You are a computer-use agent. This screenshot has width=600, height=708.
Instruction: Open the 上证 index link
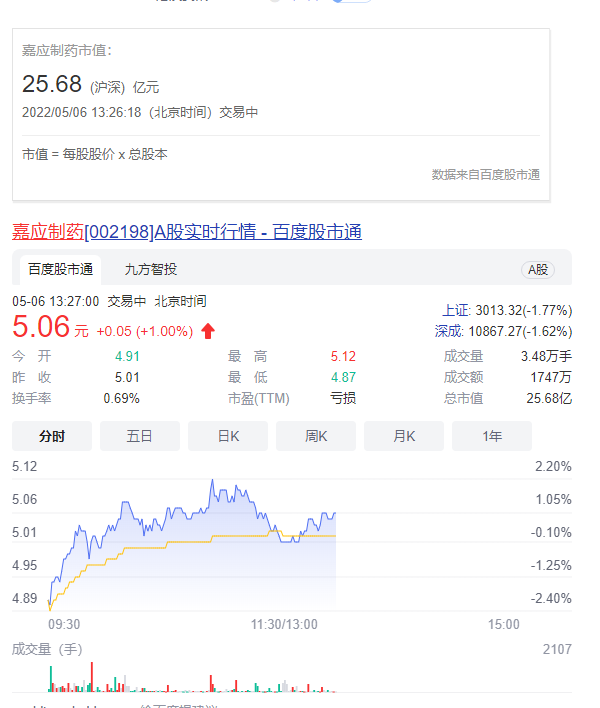point(456,311)
